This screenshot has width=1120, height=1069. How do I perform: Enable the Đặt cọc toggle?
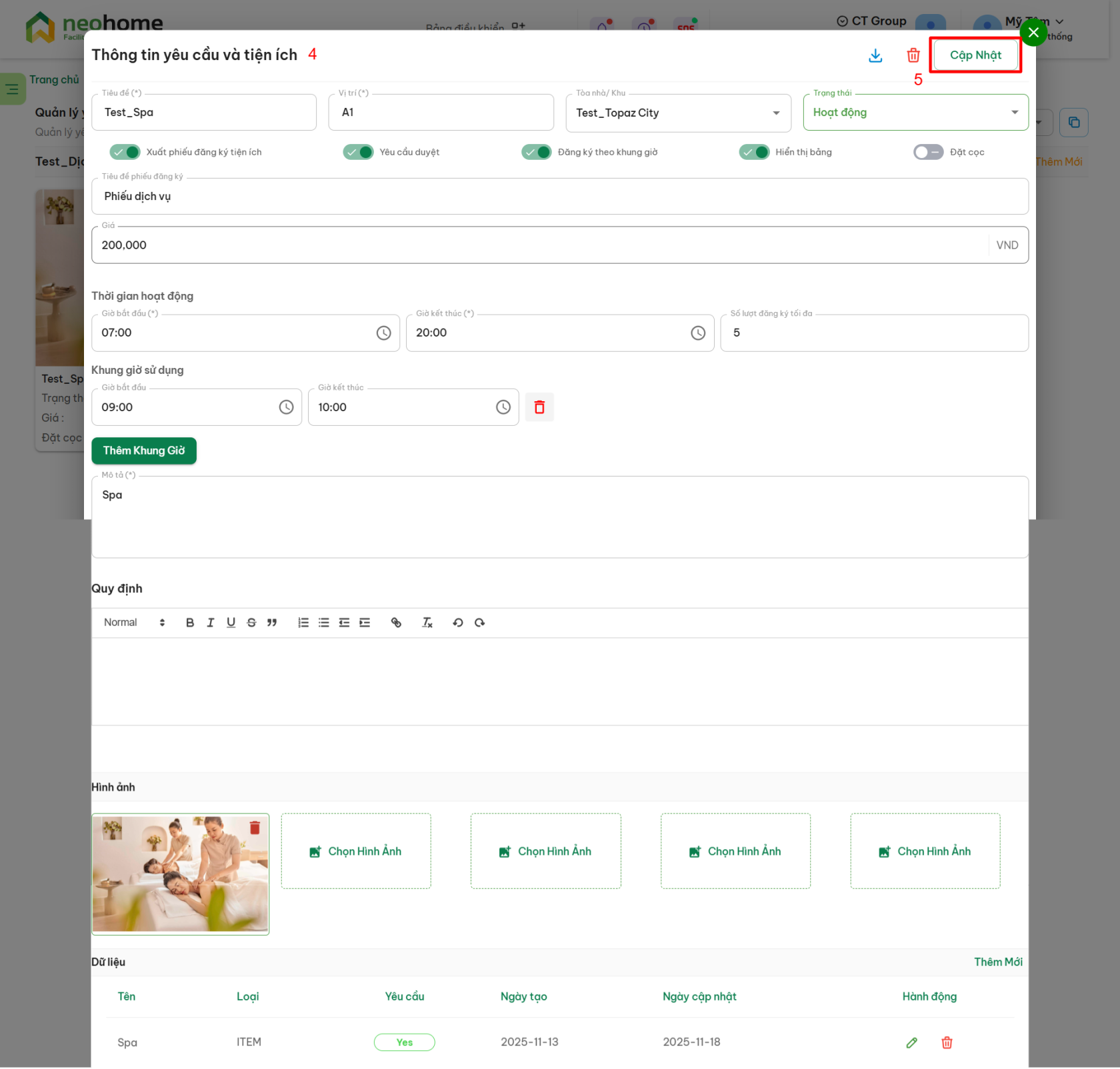click(x=928, y=152)
